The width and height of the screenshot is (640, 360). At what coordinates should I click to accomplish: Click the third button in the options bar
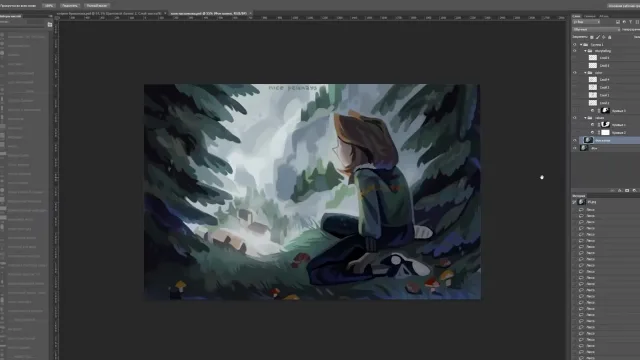click(97, 6)
